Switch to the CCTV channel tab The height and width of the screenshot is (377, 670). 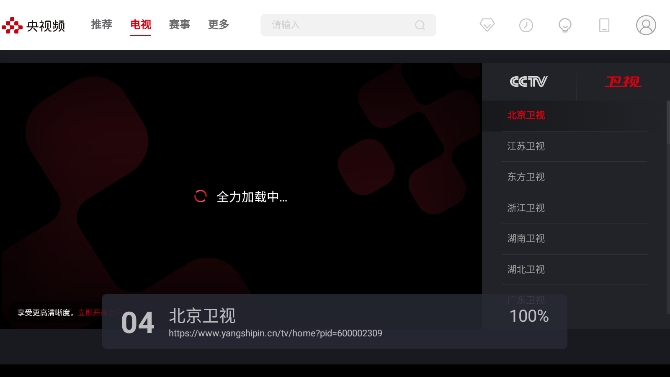click(x=529, y=82)
